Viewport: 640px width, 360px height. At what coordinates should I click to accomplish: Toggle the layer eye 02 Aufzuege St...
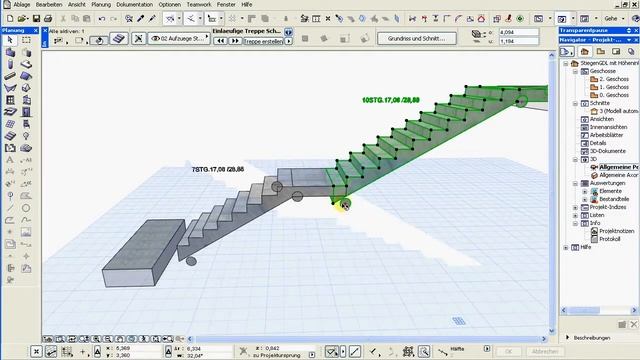[x=155, y=39]
